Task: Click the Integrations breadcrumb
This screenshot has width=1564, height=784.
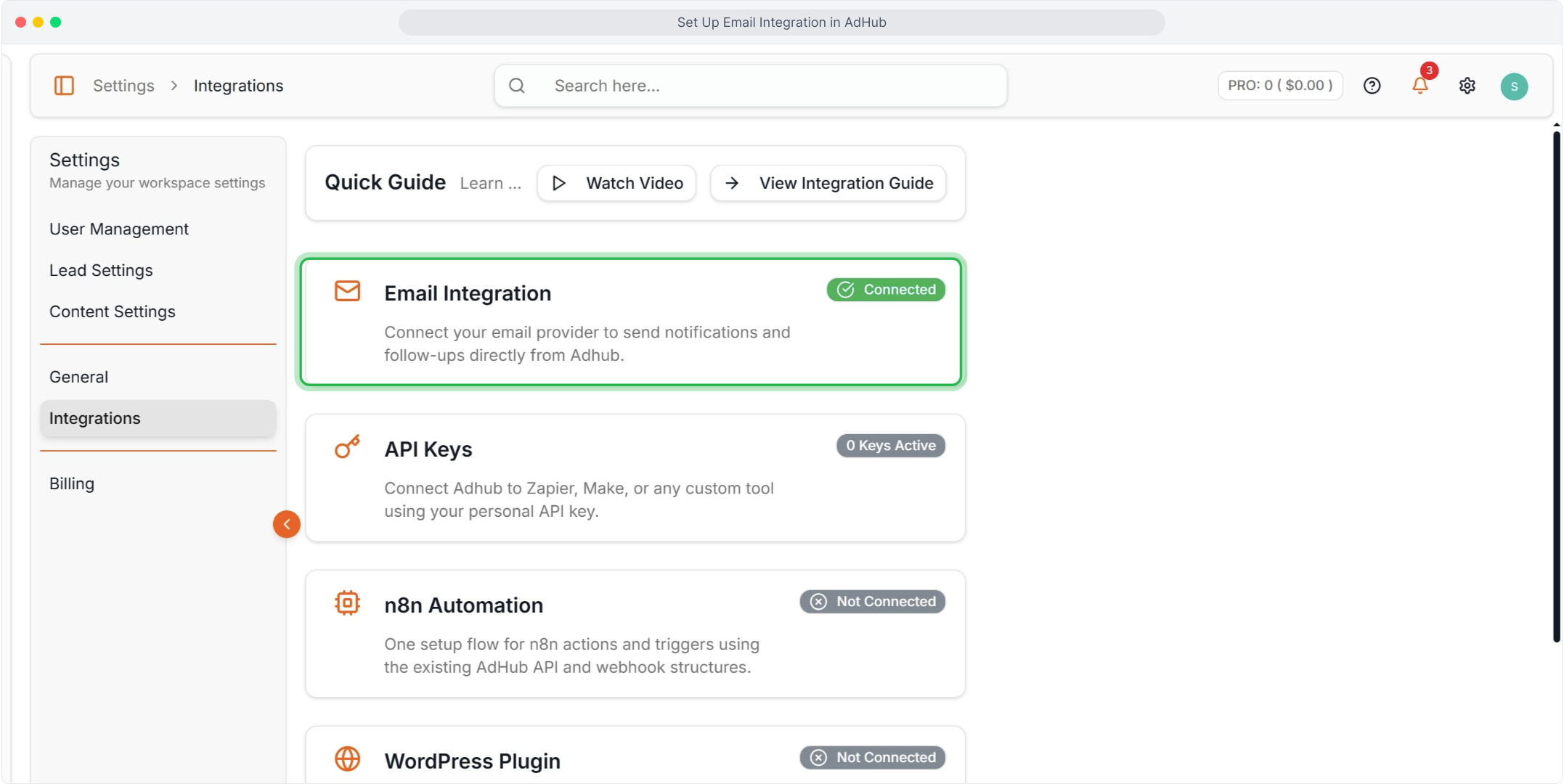Action: click(238, 86)
